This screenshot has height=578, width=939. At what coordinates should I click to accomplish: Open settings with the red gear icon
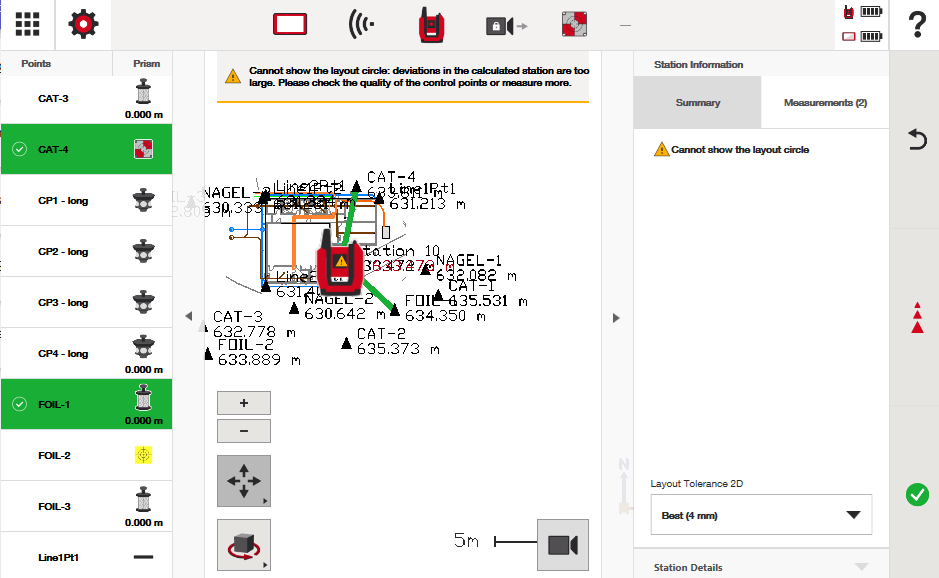83,25
